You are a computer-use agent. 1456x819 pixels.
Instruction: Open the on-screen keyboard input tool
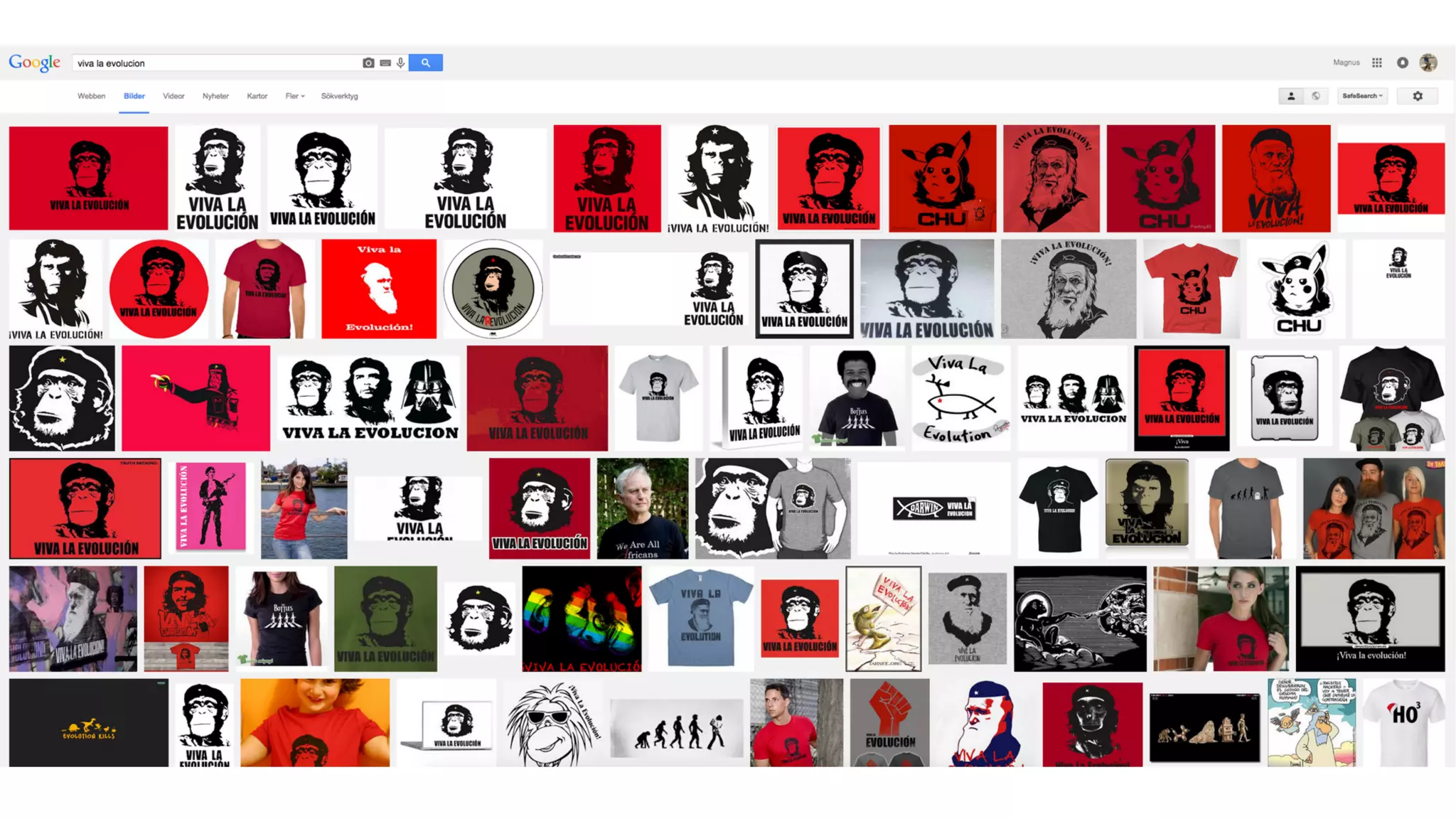point(385,63)
